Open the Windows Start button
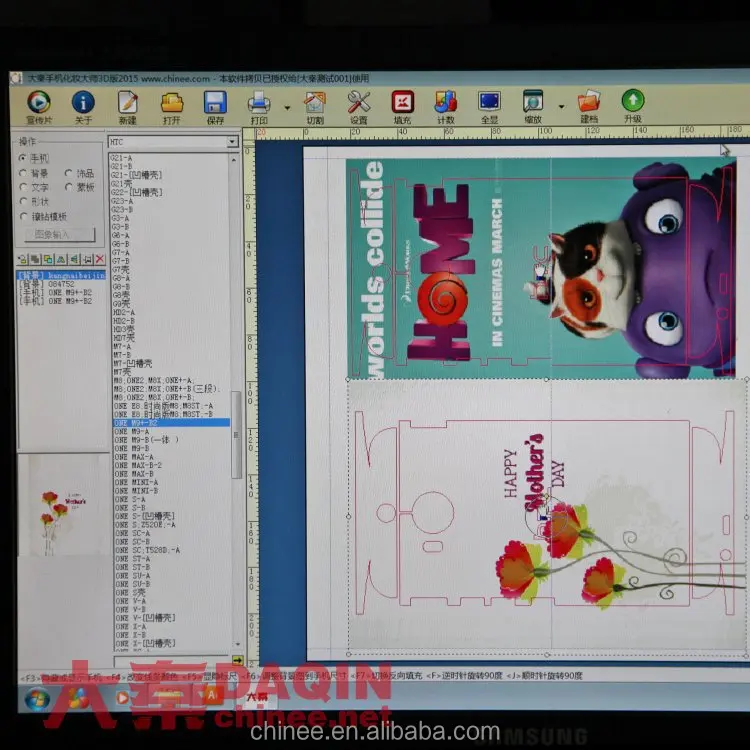Screen dimensions: 750x750 [x=37, y=699]
